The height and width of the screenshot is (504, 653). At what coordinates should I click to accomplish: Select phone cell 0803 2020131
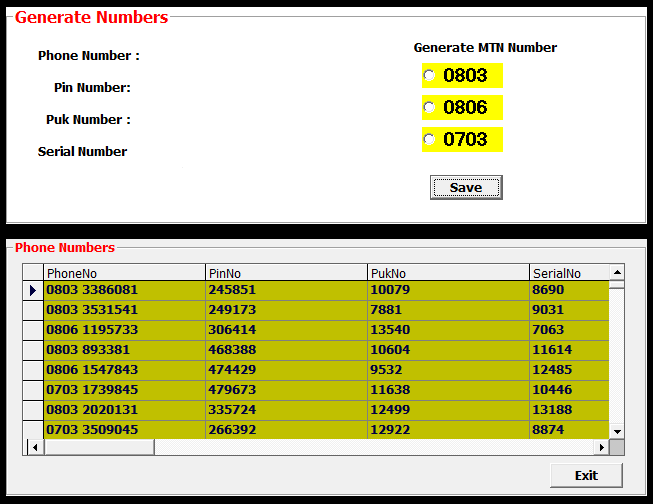click(125, 410)
